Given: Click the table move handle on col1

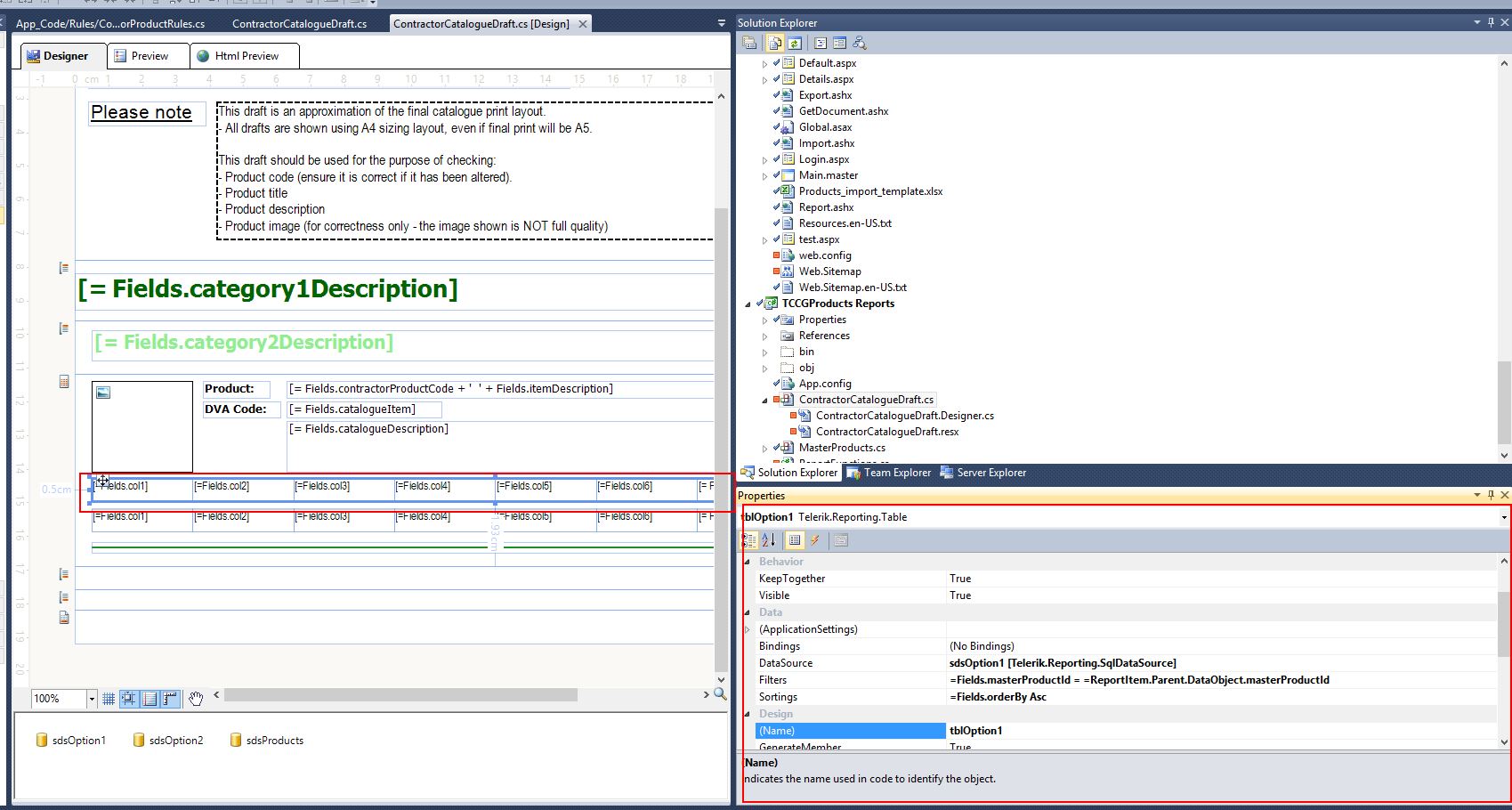Looking at the screenshot, I should (x=102, y=481).
